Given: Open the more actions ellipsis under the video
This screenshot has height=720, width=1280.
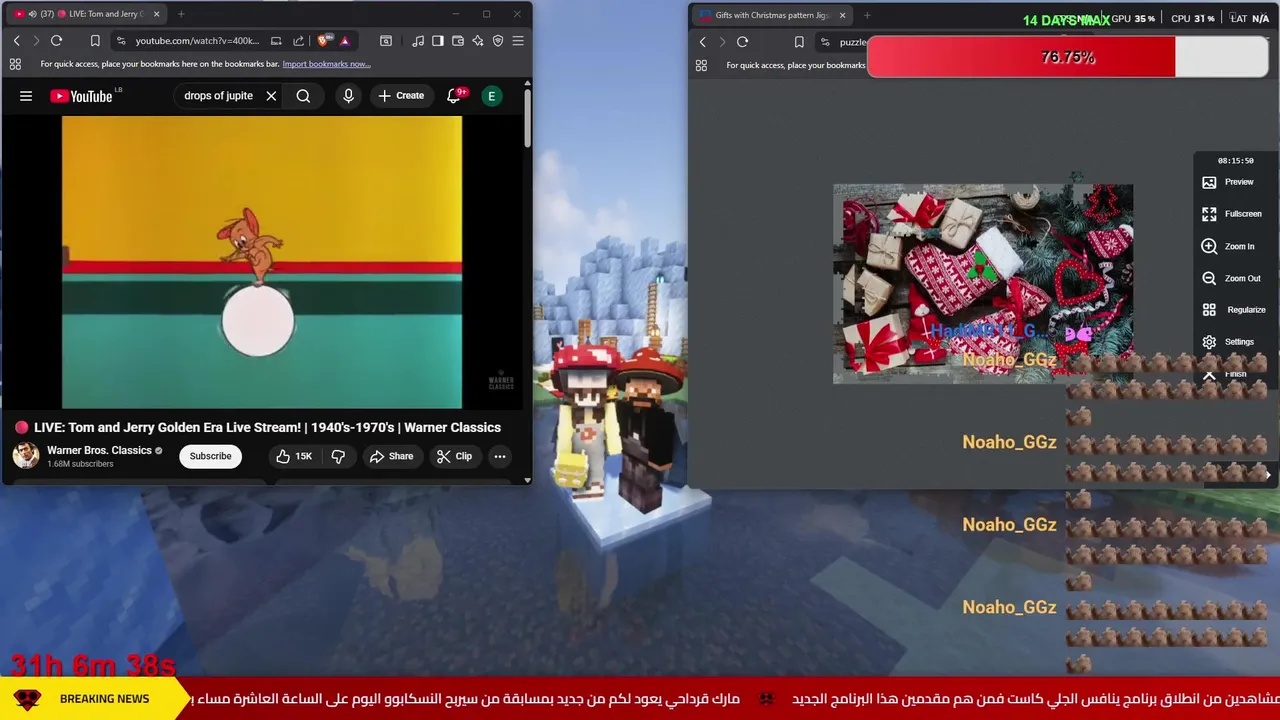Looking at the screenshot, I should pyautogui.click(x=500, y=456).
